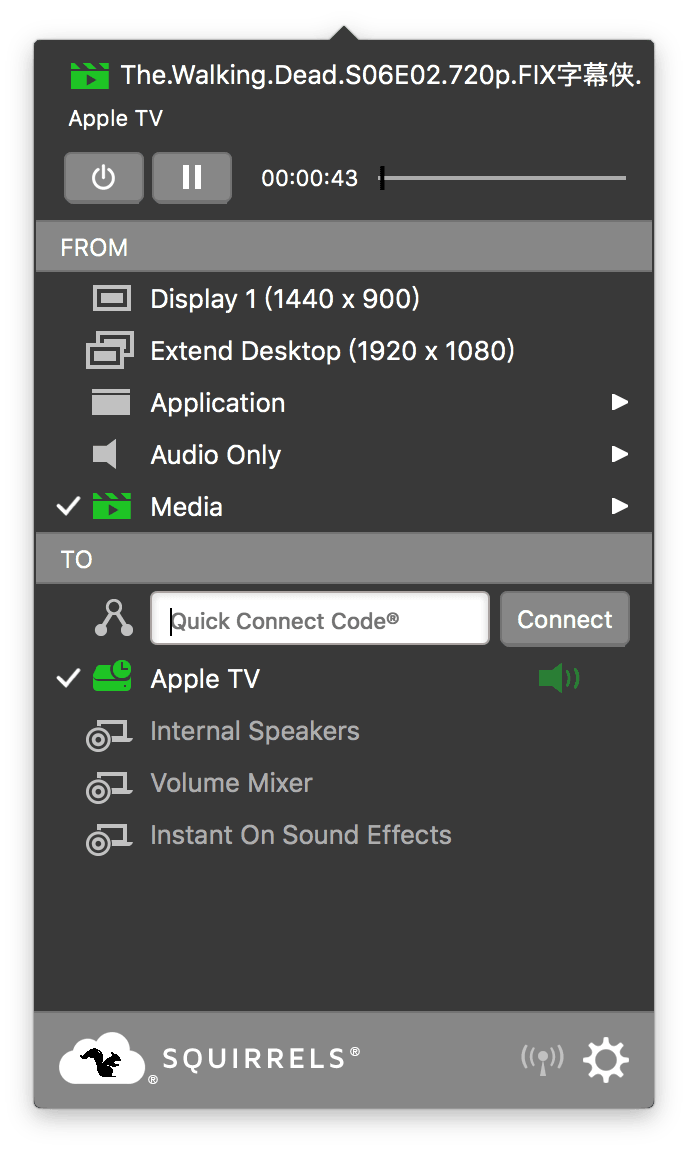This screenshot has height=1150, width=688.
Task: Click the Extend Desktop monitors icon
Action: (110, 351)
